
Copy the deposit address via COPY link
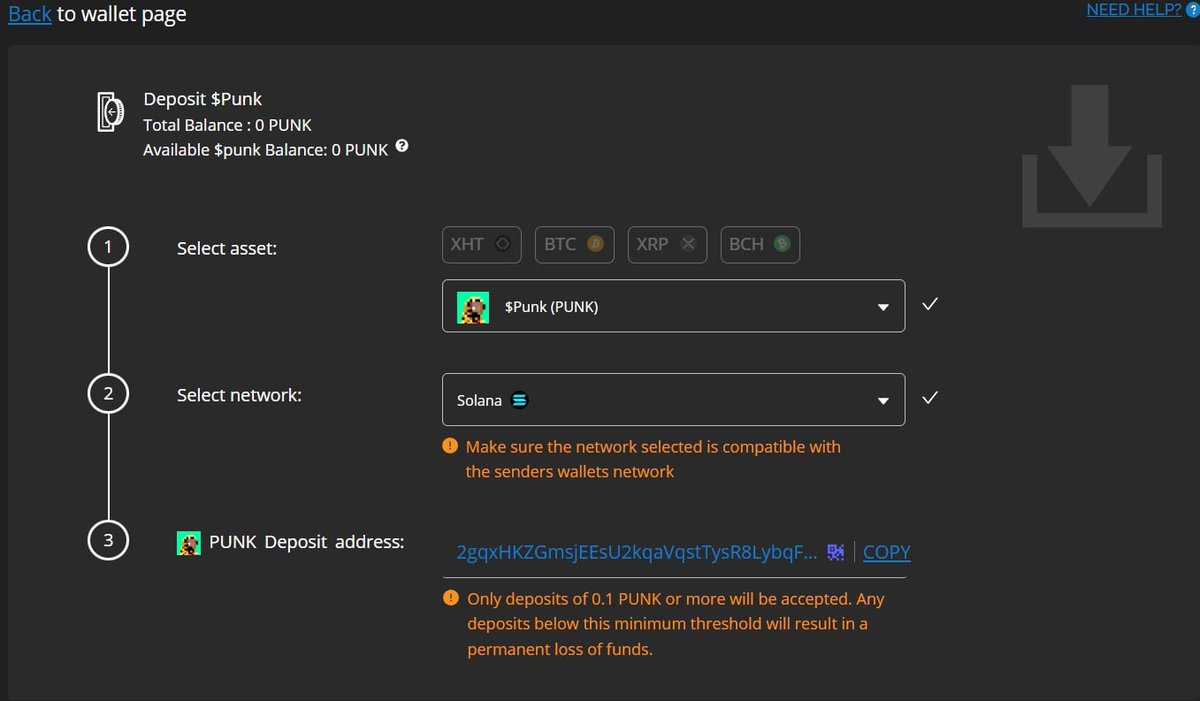point(887,552)
